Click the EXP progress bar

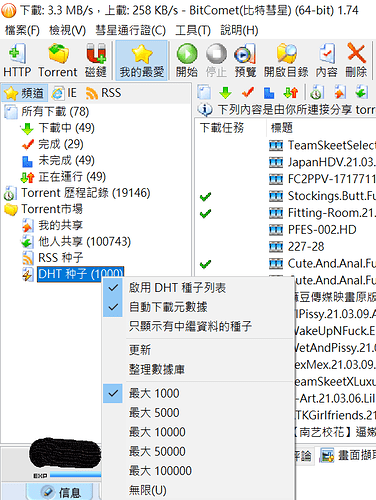75,475
